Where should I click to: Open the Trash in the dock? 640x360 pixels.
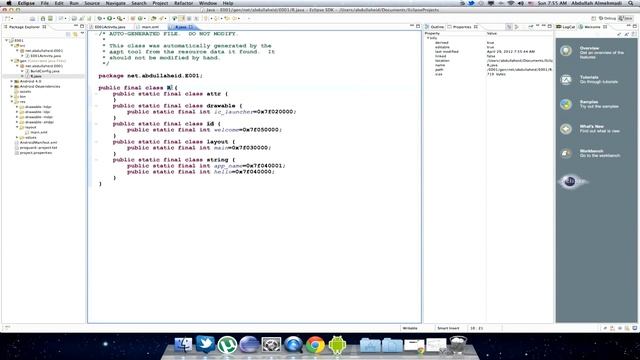[458, 345]
